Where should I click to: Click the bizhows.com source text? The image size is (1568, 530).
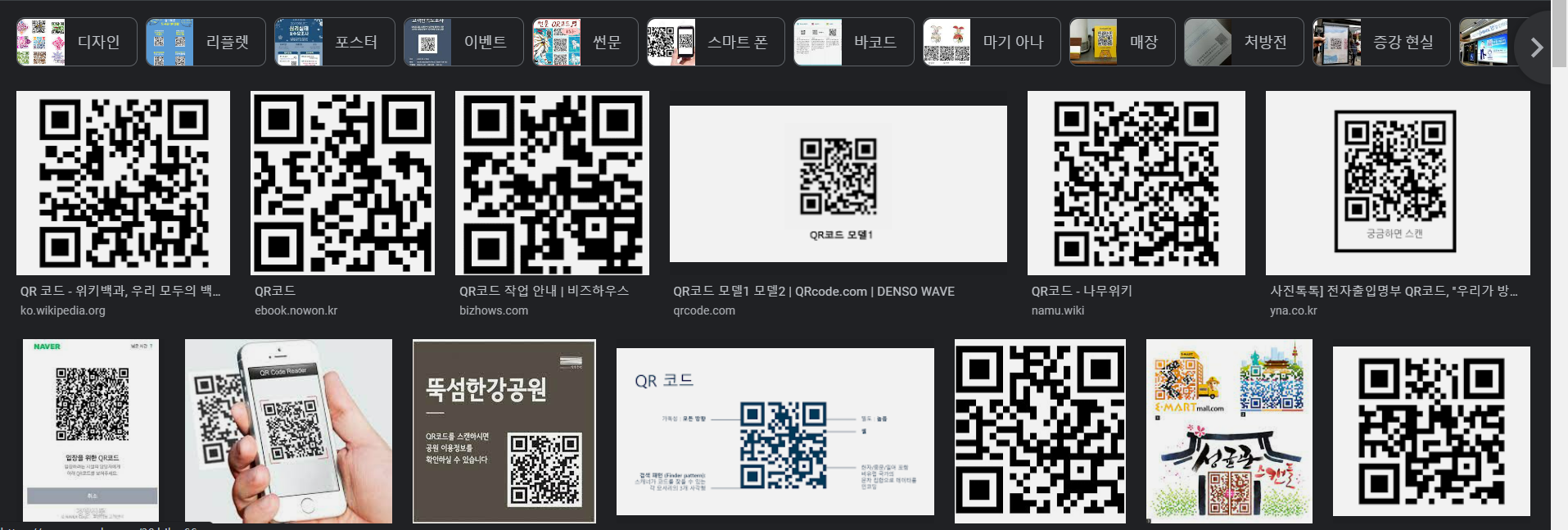click(494, 310)
